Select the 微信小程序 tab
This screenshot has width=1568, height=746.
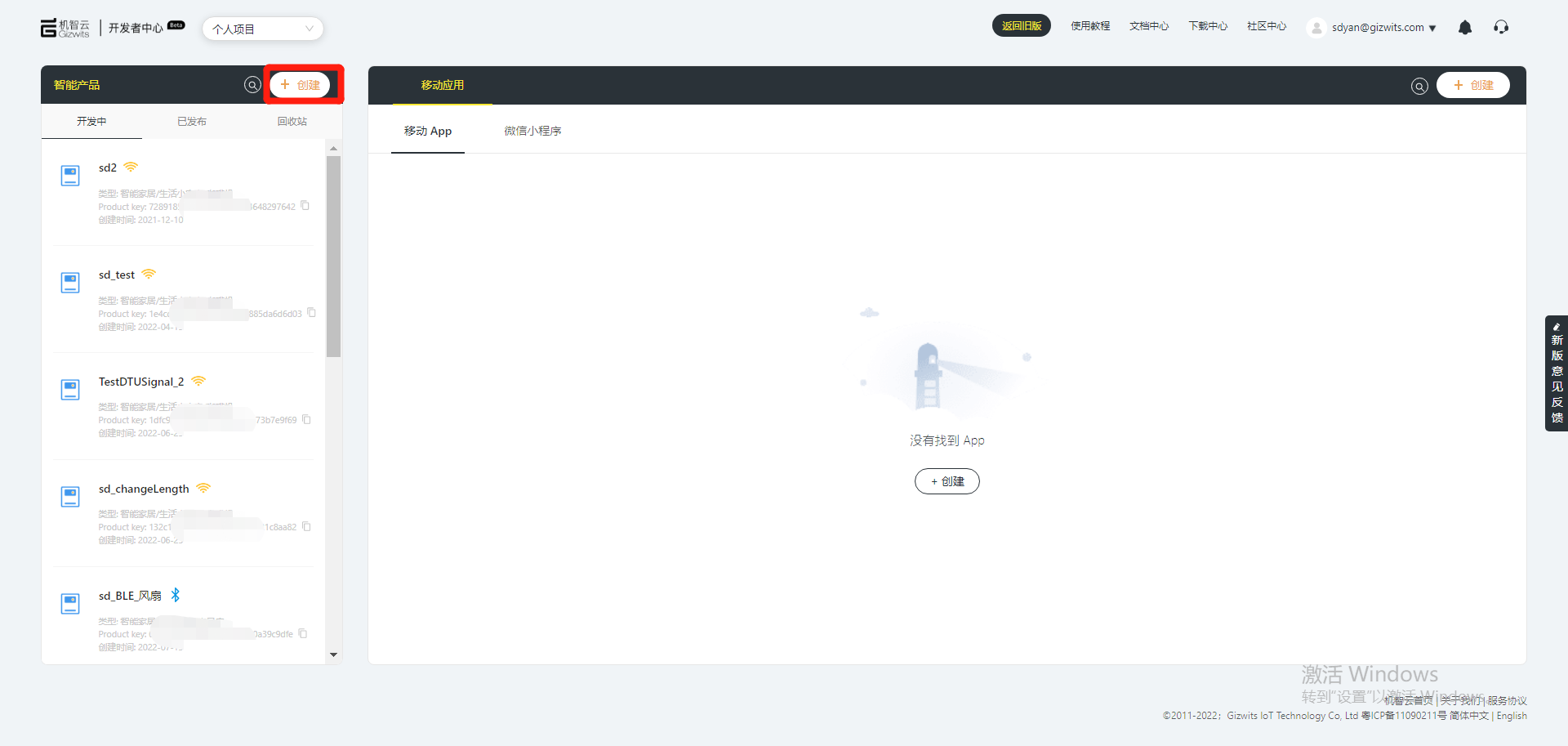click(x=532, y=131)
